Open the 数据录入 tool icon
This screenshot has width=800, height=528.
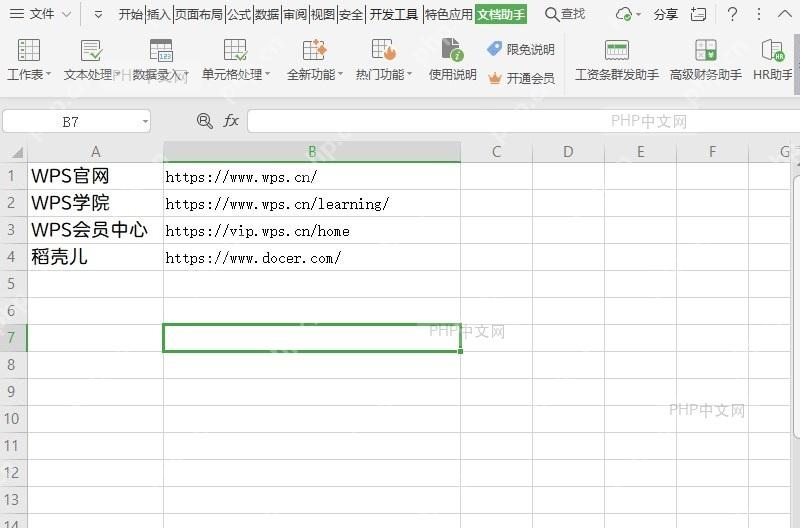click(161, 51)
